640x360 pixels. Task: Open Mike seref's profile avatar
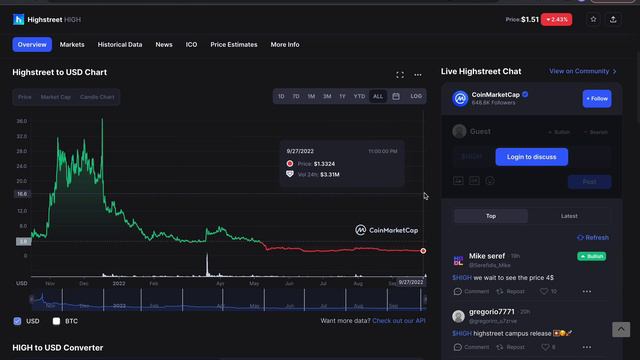coord(458,261)
